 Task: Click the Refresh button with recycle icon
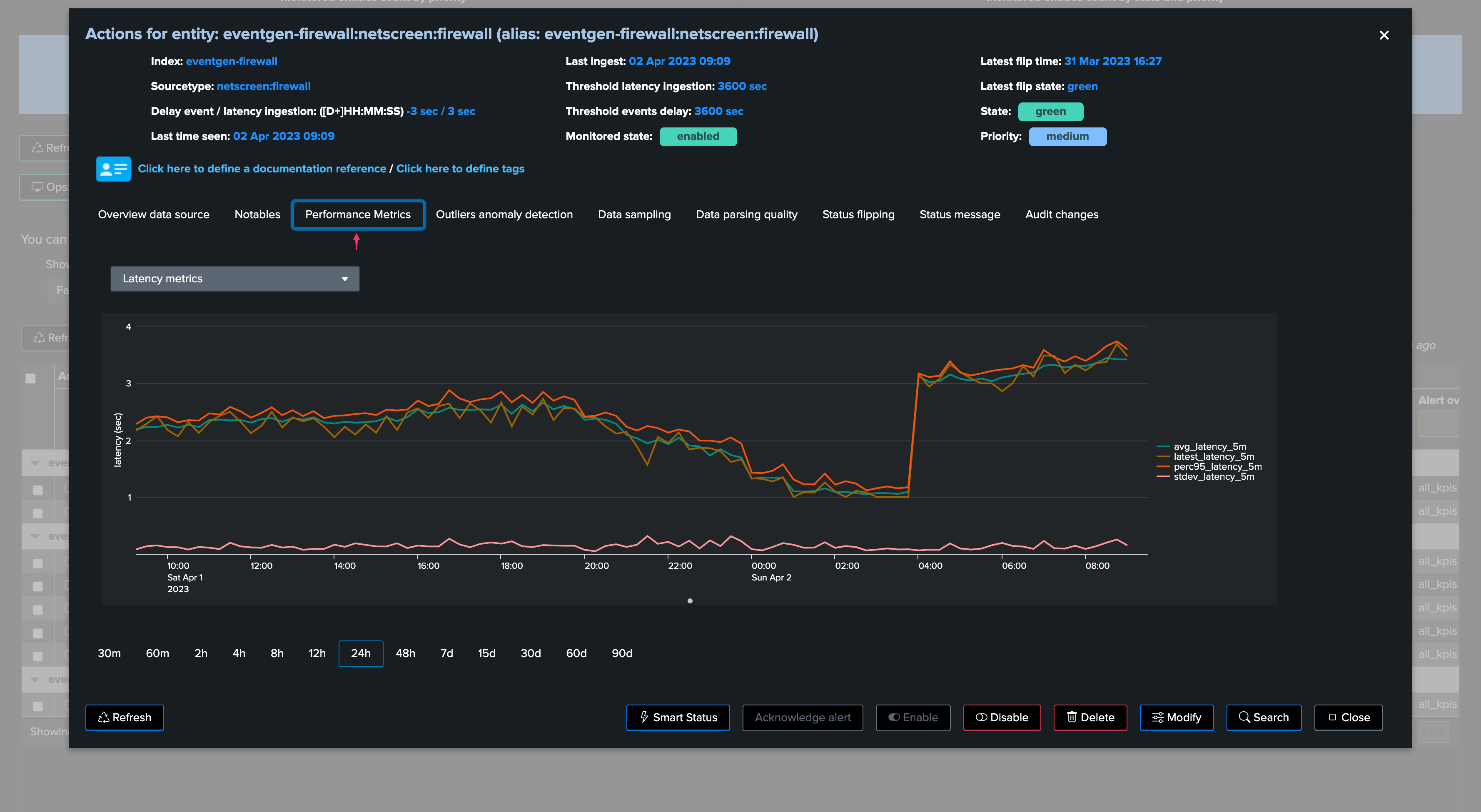[x=124, y=717]
